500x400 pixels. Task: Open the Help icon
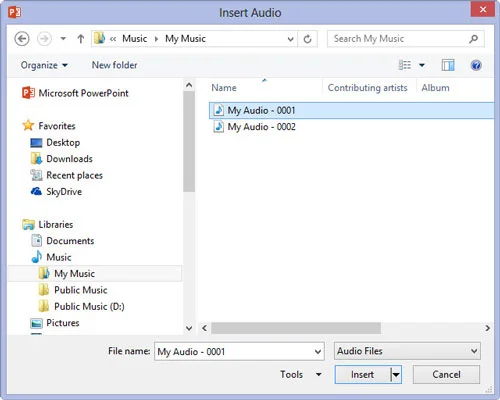pyautogui.click(x=476, y=65)
